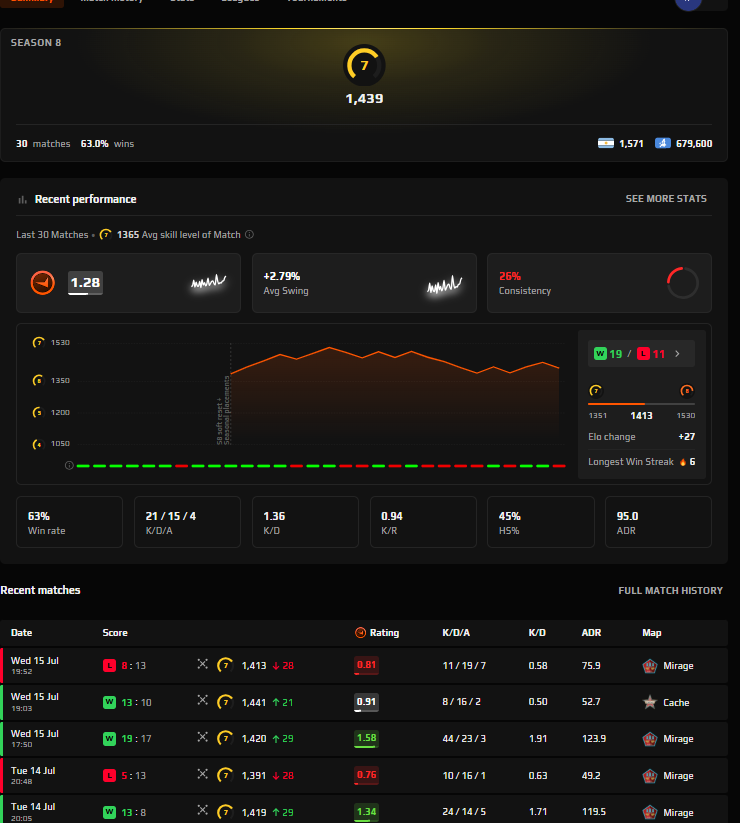Click the Season 8 level 7 skill badge
The width and height of the screenshot is (740, 823).
[x=364, y=65]
